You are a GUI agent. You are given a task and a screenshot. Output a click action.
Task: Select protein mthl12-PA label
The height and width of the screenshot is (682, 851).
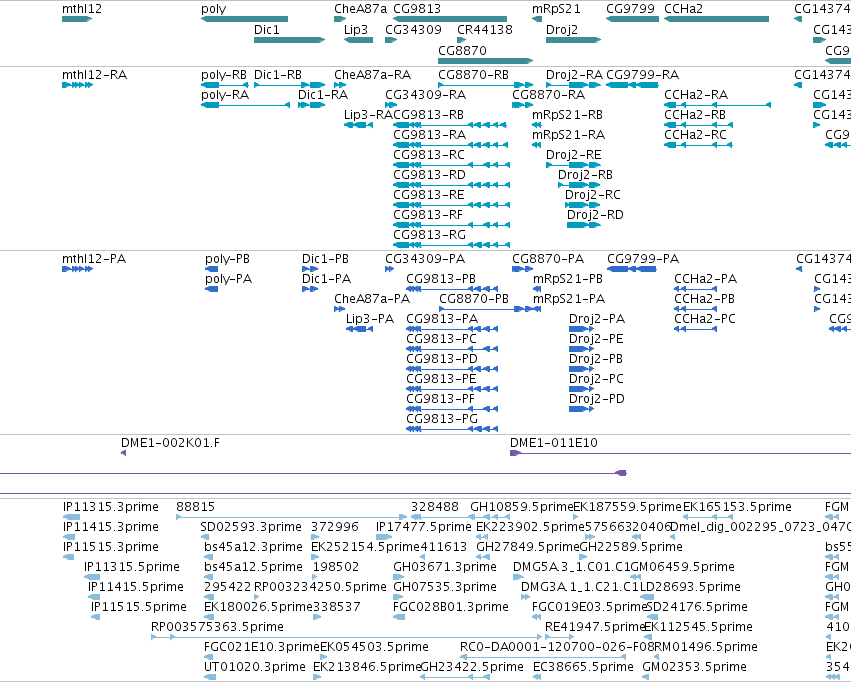click(94, 259)
